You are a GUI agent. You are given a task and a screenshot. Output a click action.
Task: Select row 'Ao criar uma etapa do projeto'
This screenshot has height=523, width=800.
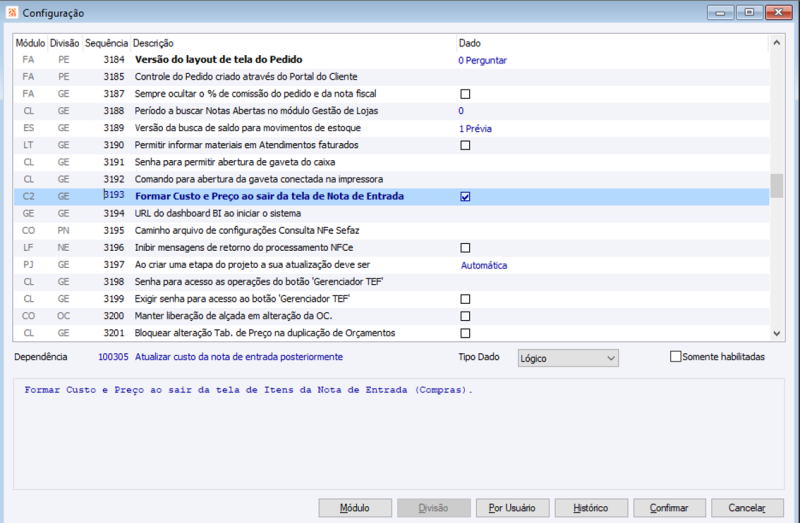(391, 265)
